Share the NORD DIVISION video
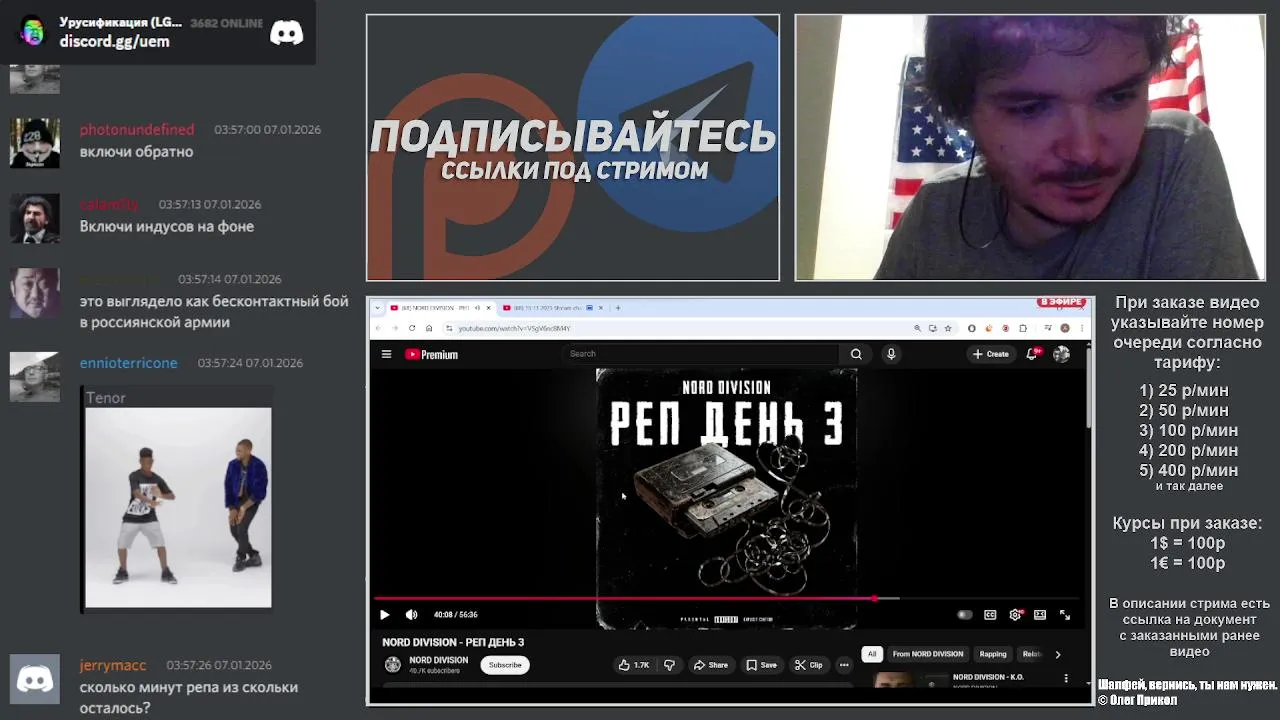 click(711, 665)
